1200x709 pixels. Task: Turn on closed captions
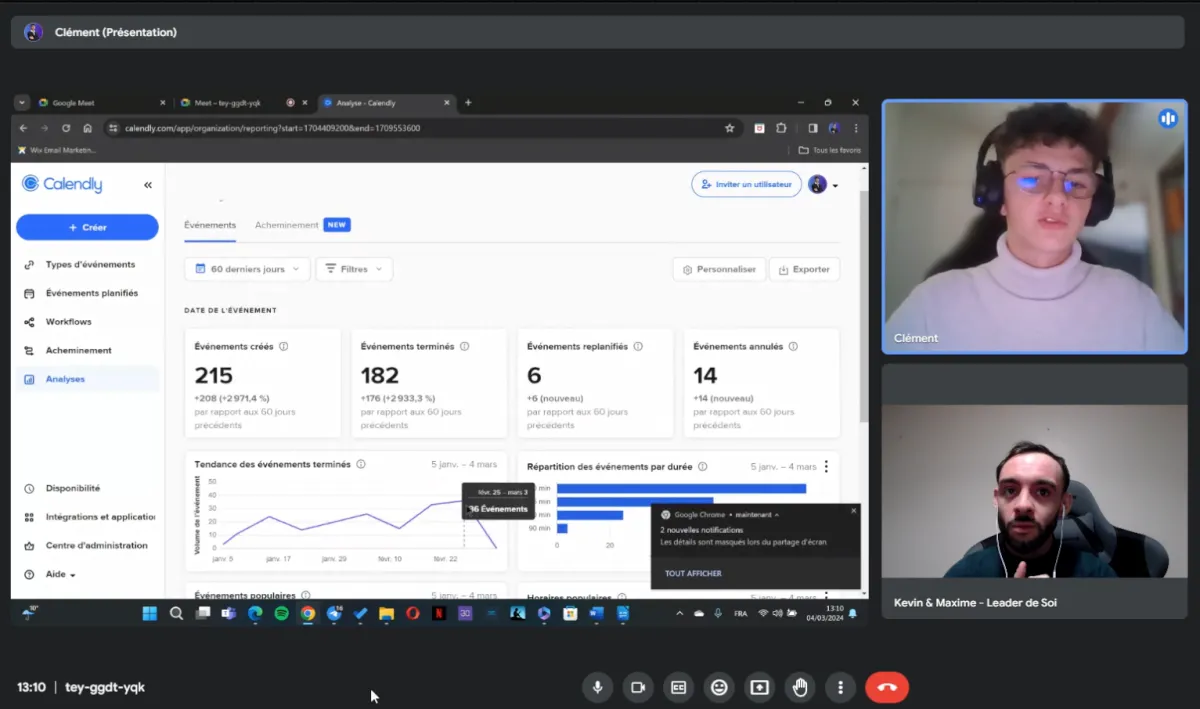click(678, 687)
